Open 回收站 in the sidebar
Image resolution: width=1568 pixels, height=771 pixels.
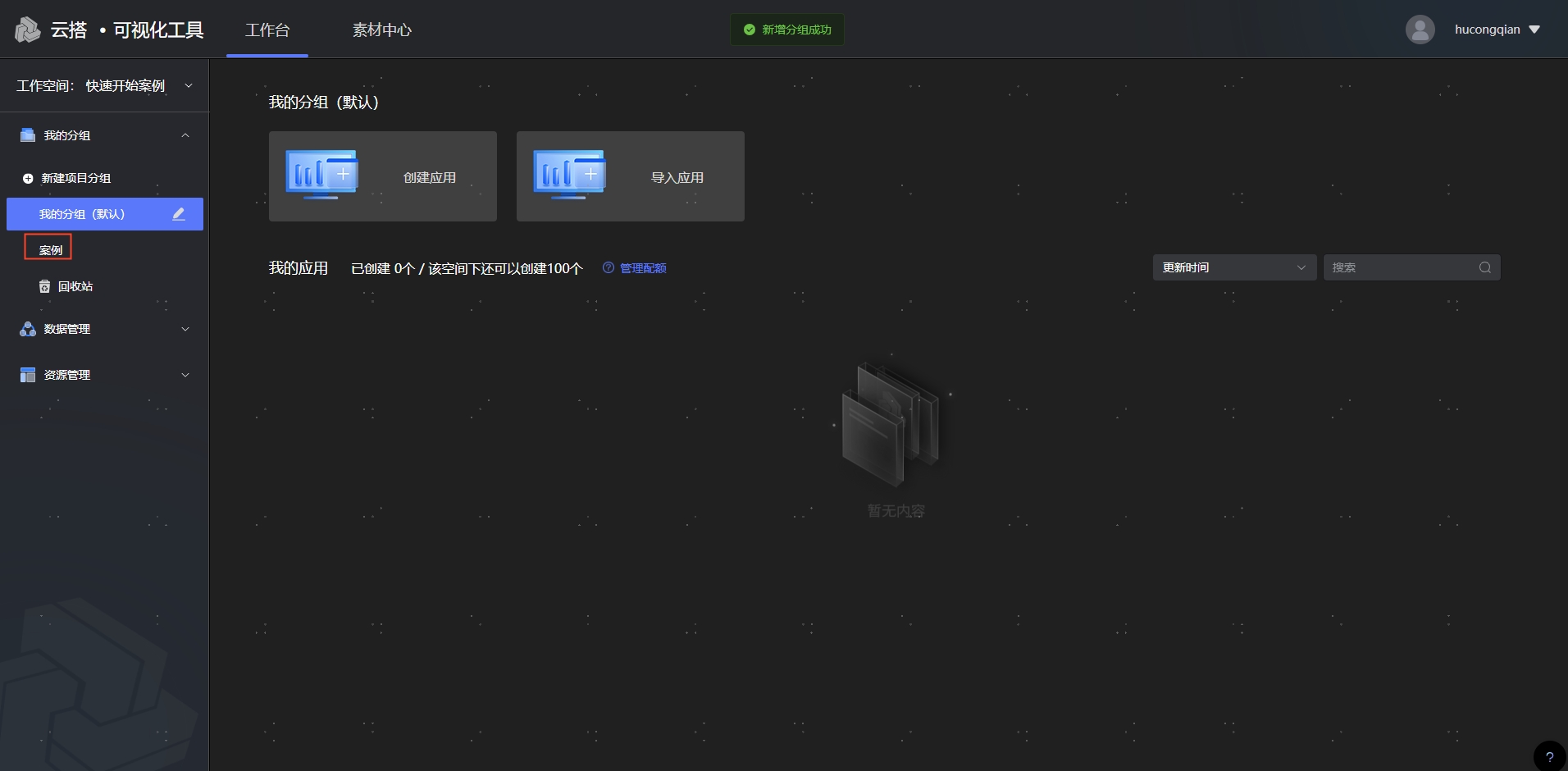pos(75,286)
